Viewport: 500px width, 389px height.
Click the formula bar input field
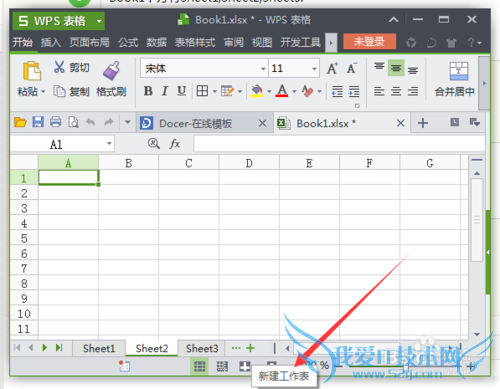(339, 144)
